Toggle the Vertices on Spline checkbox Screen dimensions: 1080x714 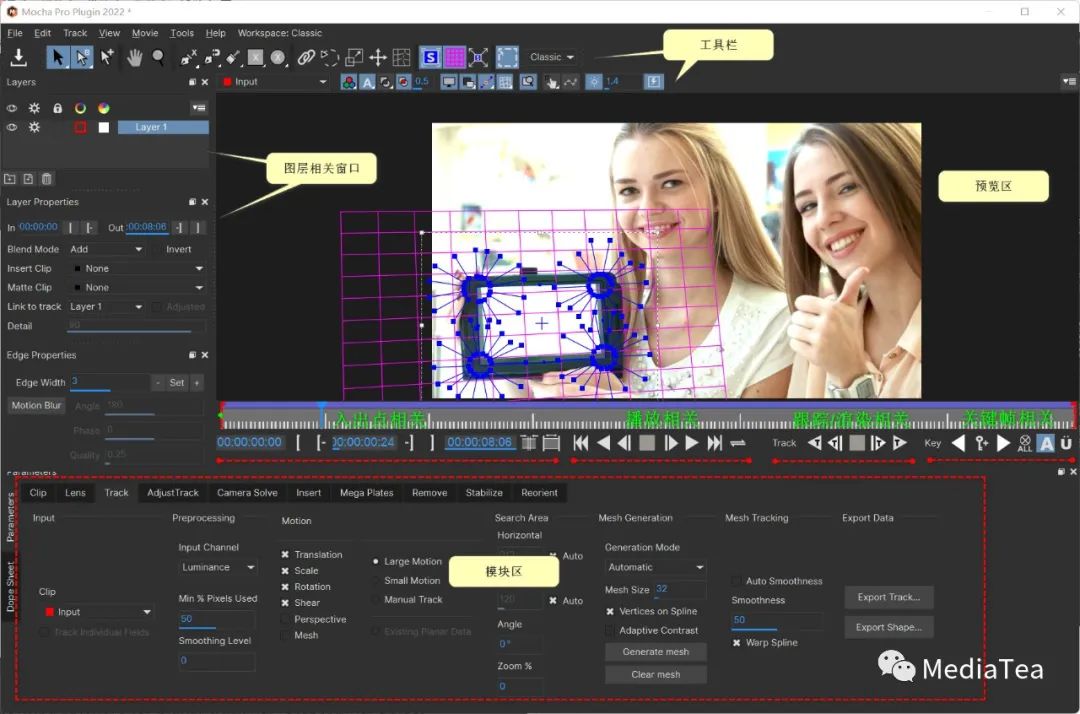pyautogui.click(x=610, y=611)
